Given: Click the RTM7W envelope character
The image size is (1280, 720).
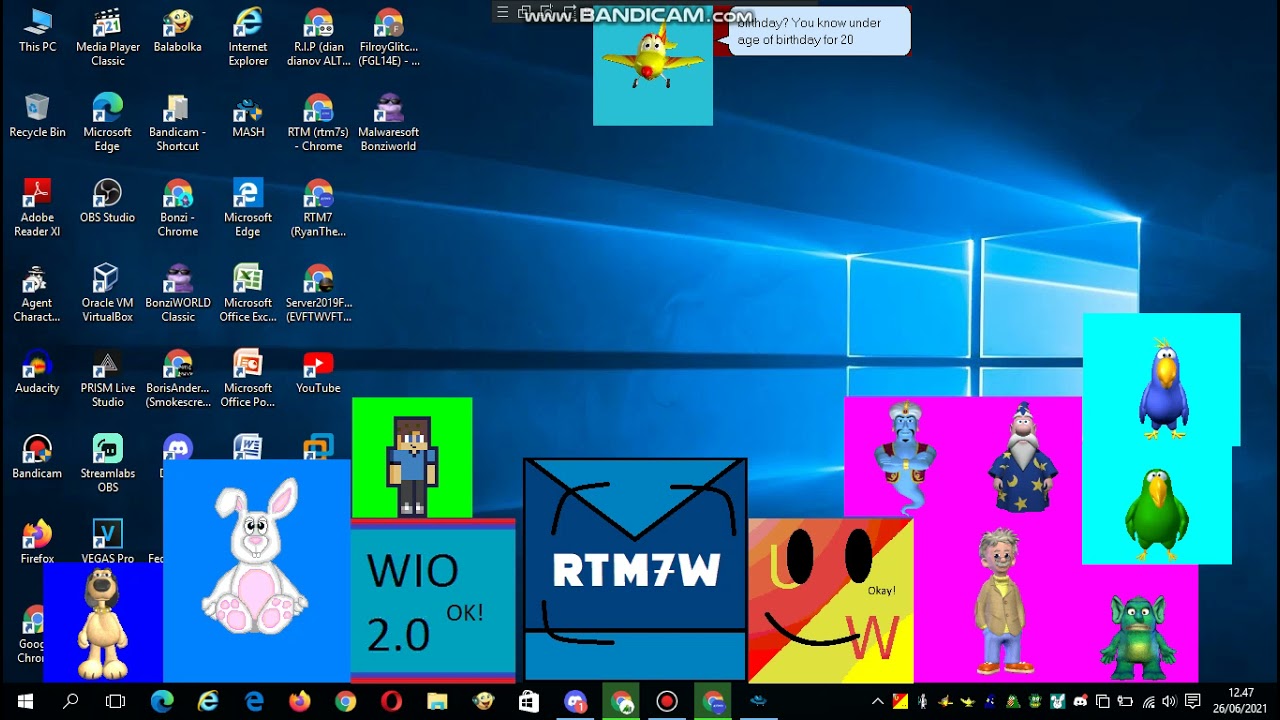Looking at the screenshot, I should pos(635,569).
